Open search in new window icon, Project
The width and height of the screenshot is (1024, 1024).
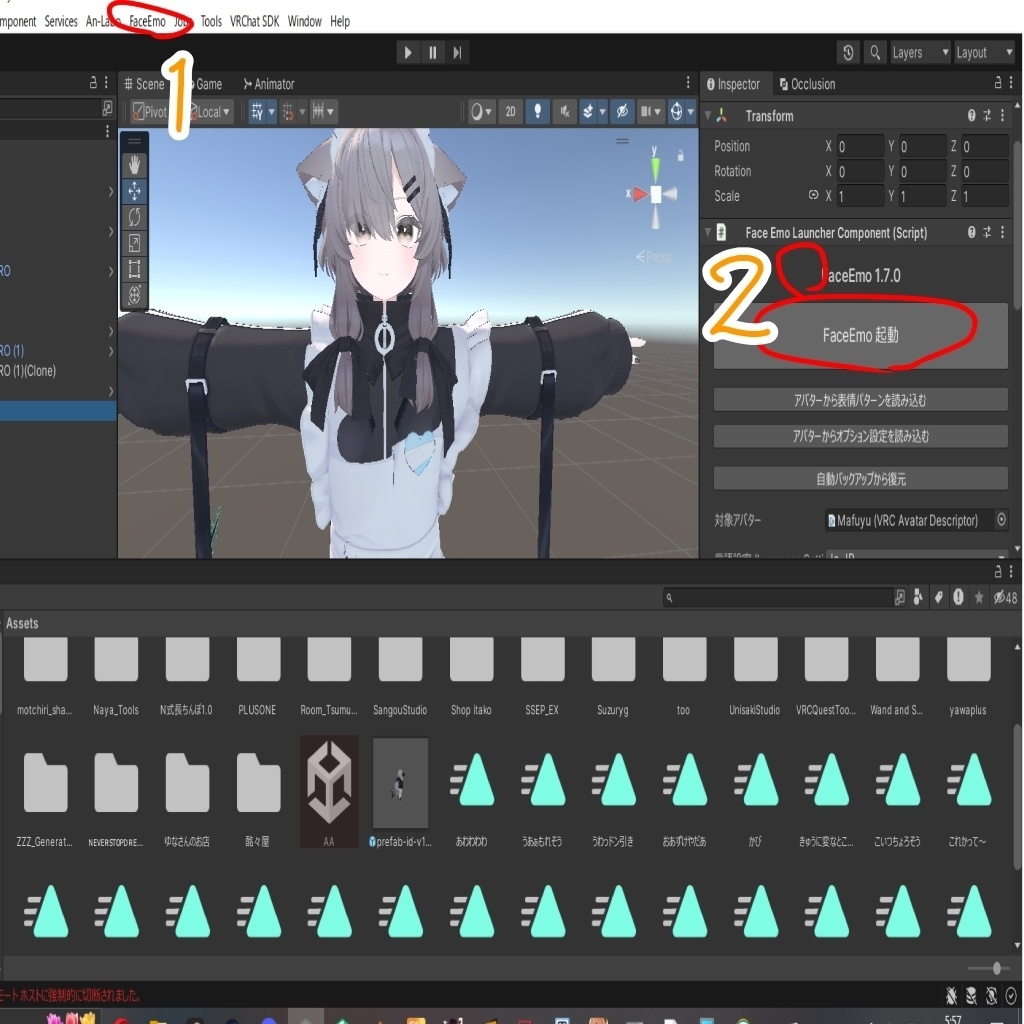coord(899,597)
